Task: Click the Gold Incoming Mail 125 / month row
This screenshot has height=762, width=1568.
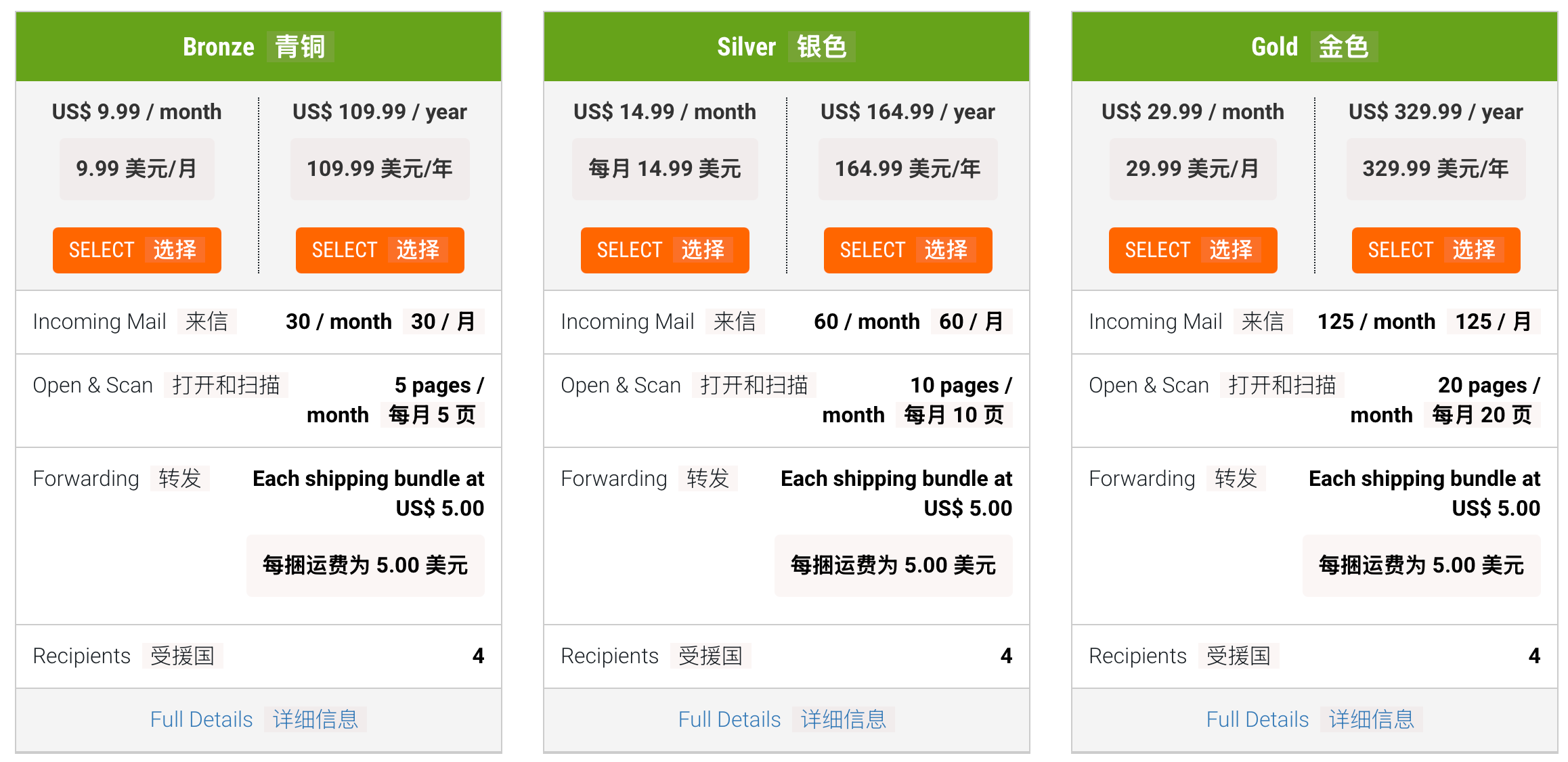Action: [x=1315, y=322]
